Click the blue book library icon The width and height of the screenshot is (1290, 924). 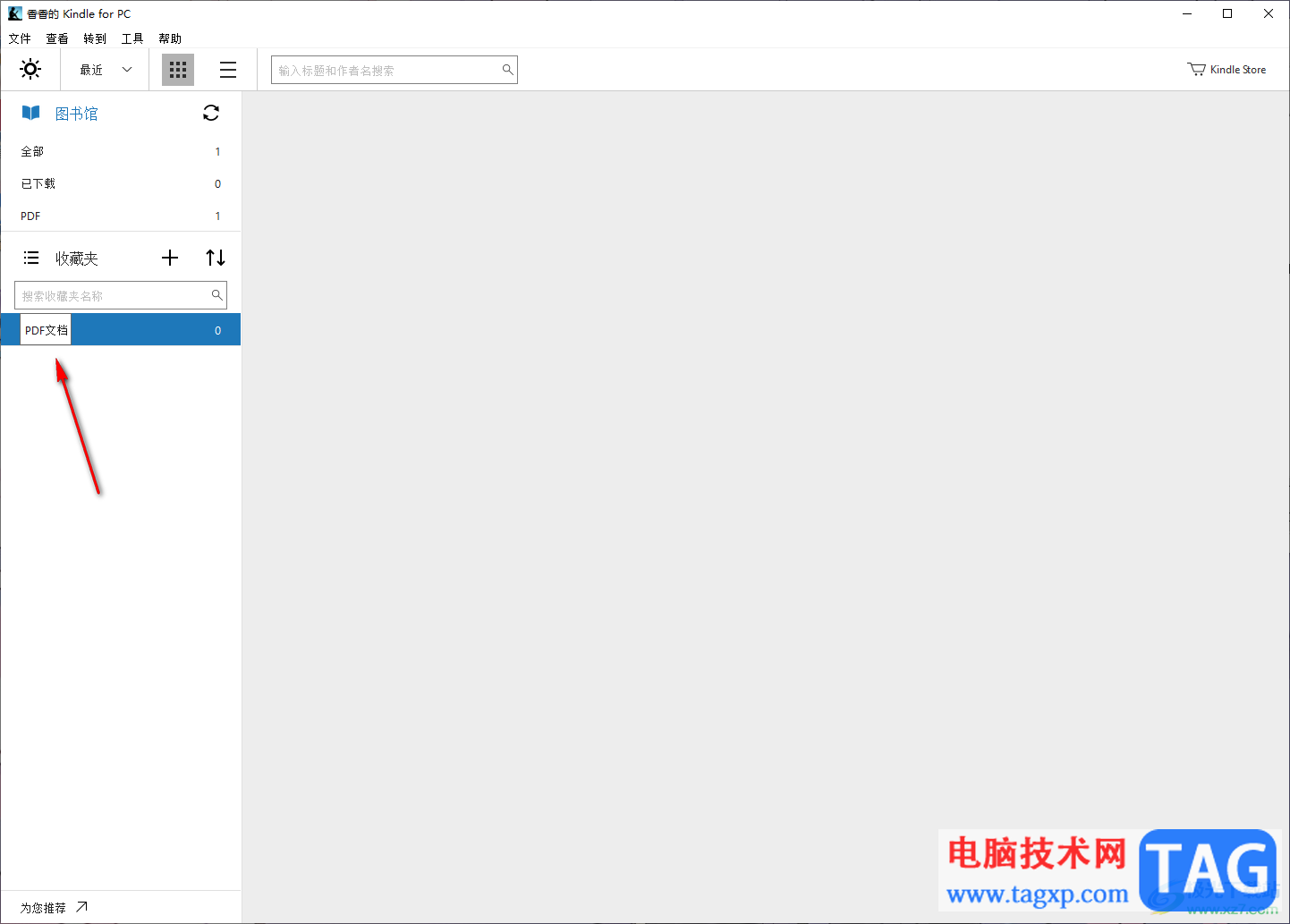[31, 113]
